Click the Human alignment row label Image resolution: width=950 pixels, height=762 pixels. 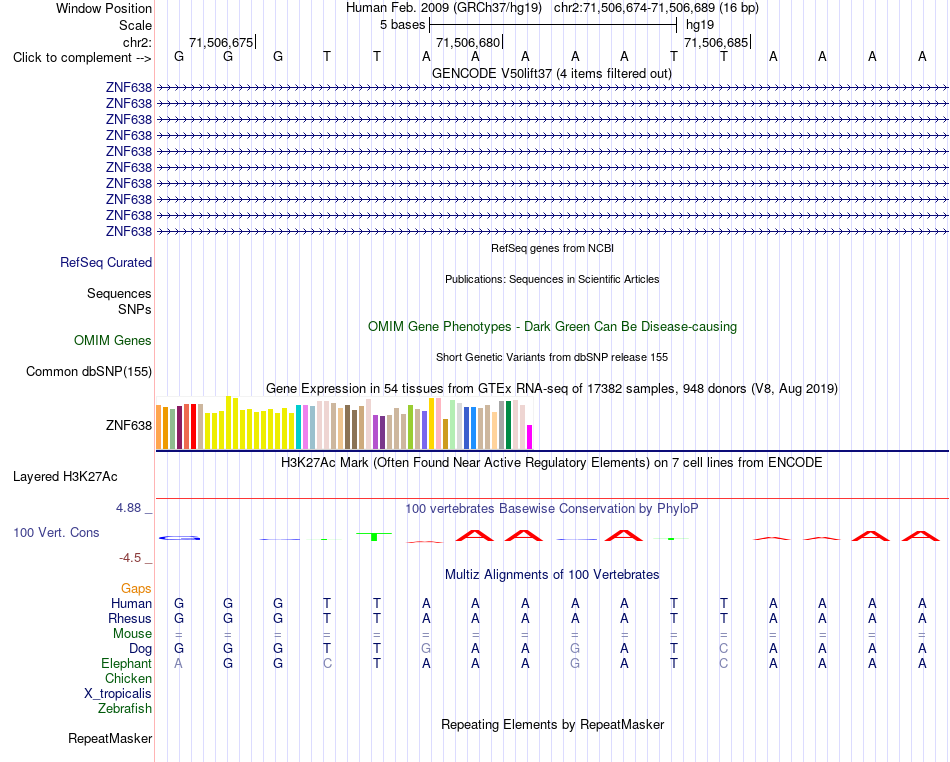(x=131, y=603)
